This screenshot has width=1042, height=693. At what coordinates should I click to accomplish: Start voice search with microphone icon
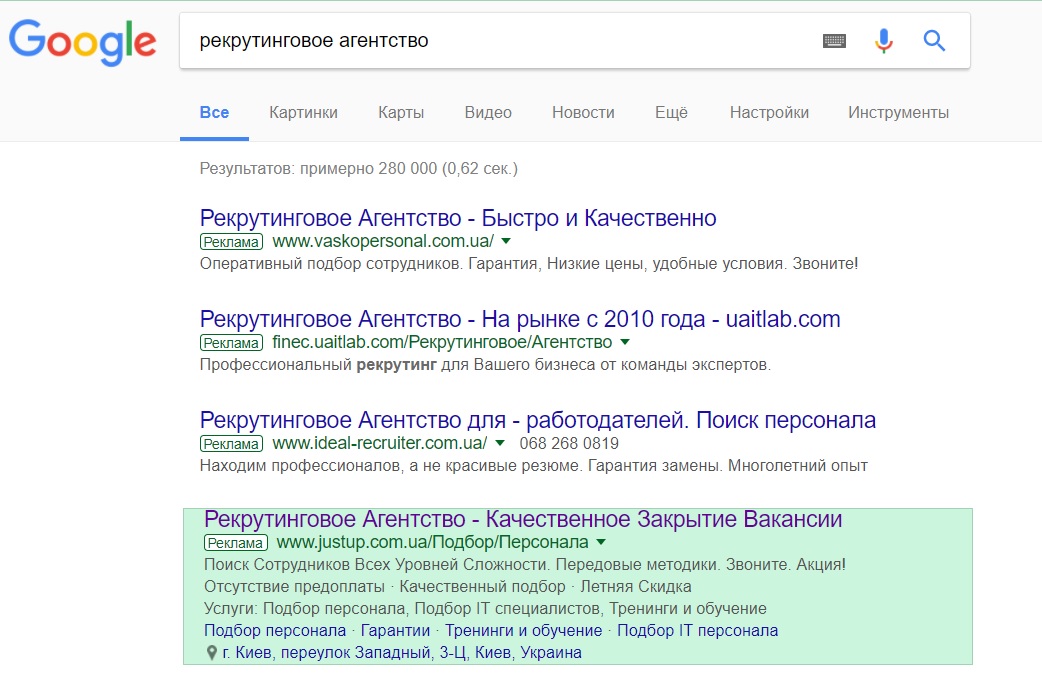tap(883, 41)
